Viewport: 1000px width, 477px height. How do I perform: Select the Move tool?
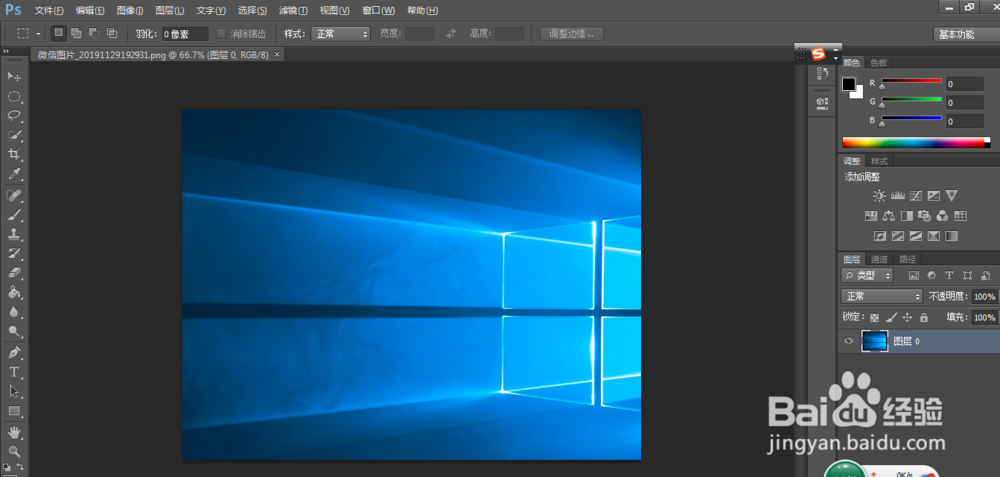(x=14, y=77)
